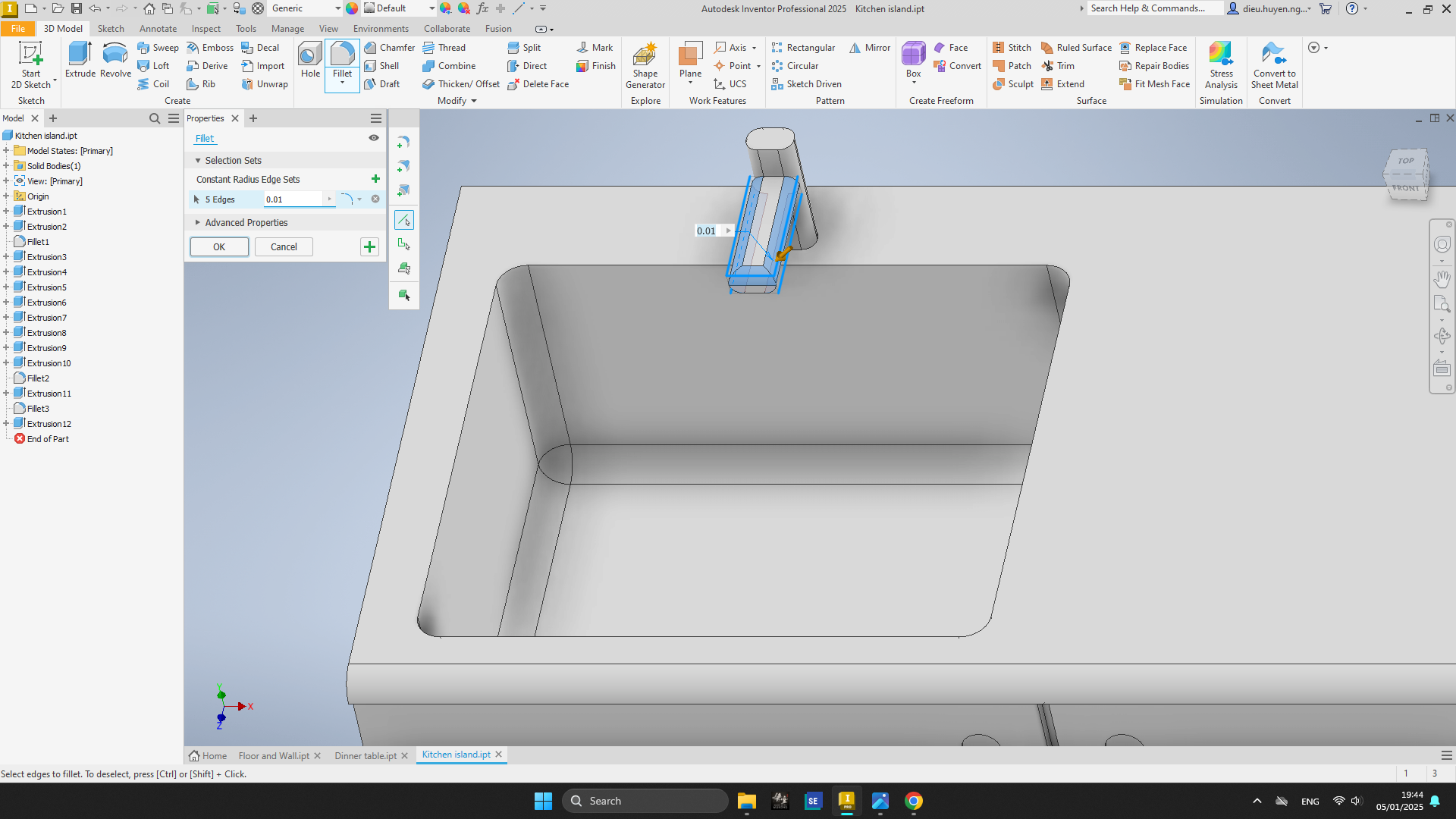Image resolution: width=1456 pixels, height=819 pixels.
Task: Select the Emboss tool
Action: [x=210, y=47]
